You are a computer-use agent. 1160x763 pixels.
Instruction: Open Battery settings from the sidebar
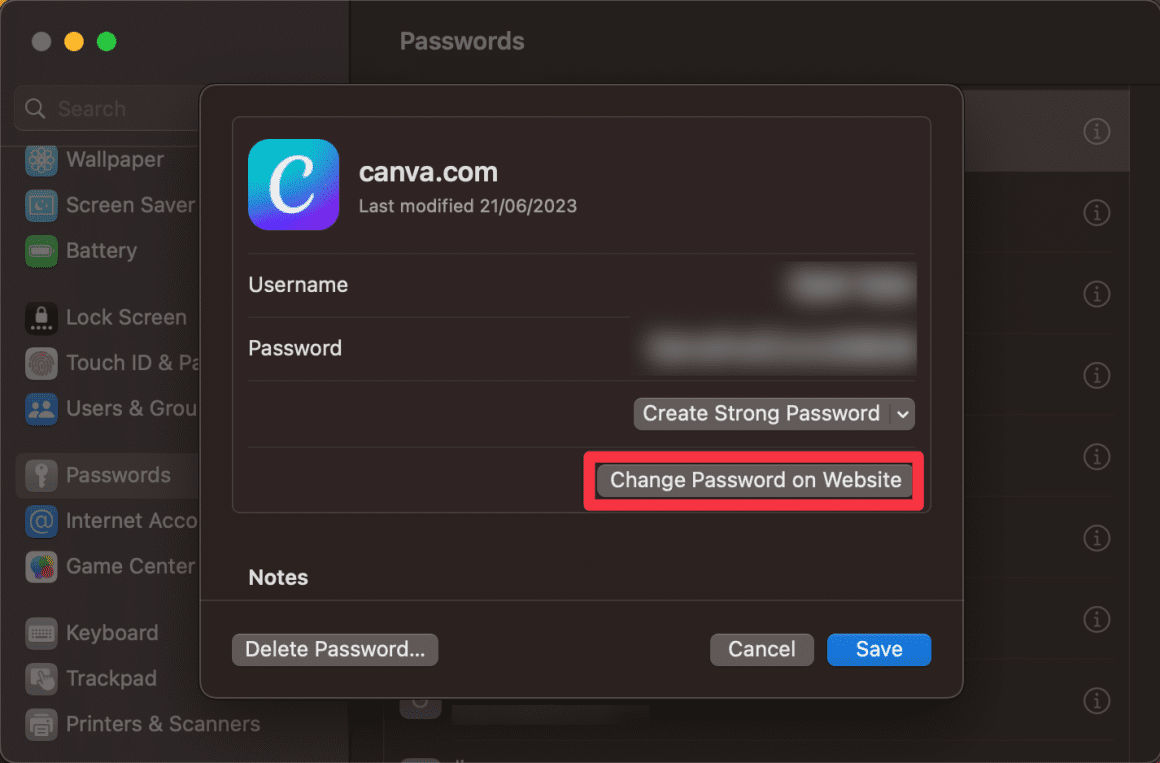click(41, 251)
